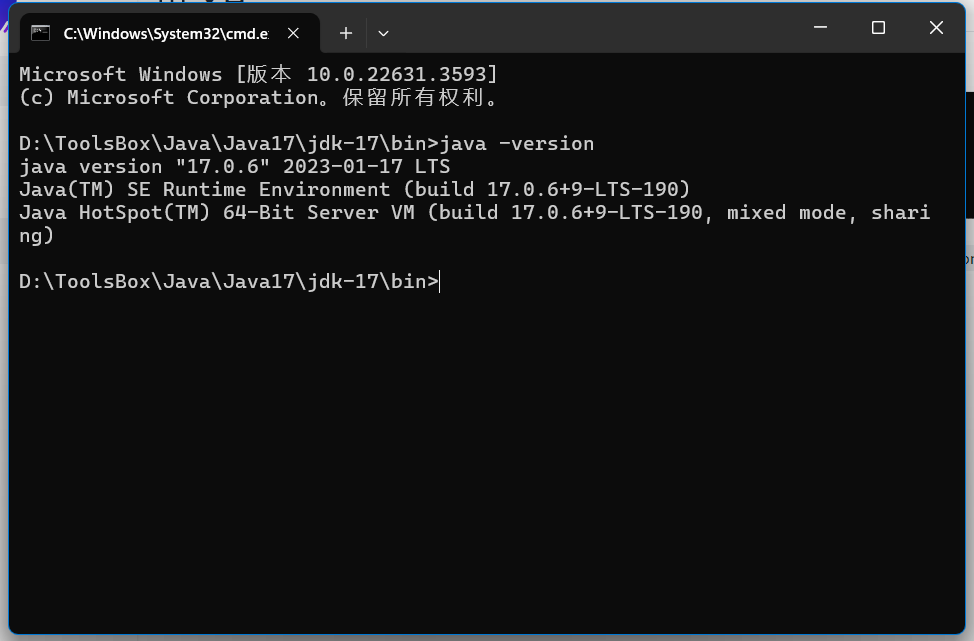974x641 pixels.
Task: Close the cmd.exe terminal tab
Action: (294, 33)
